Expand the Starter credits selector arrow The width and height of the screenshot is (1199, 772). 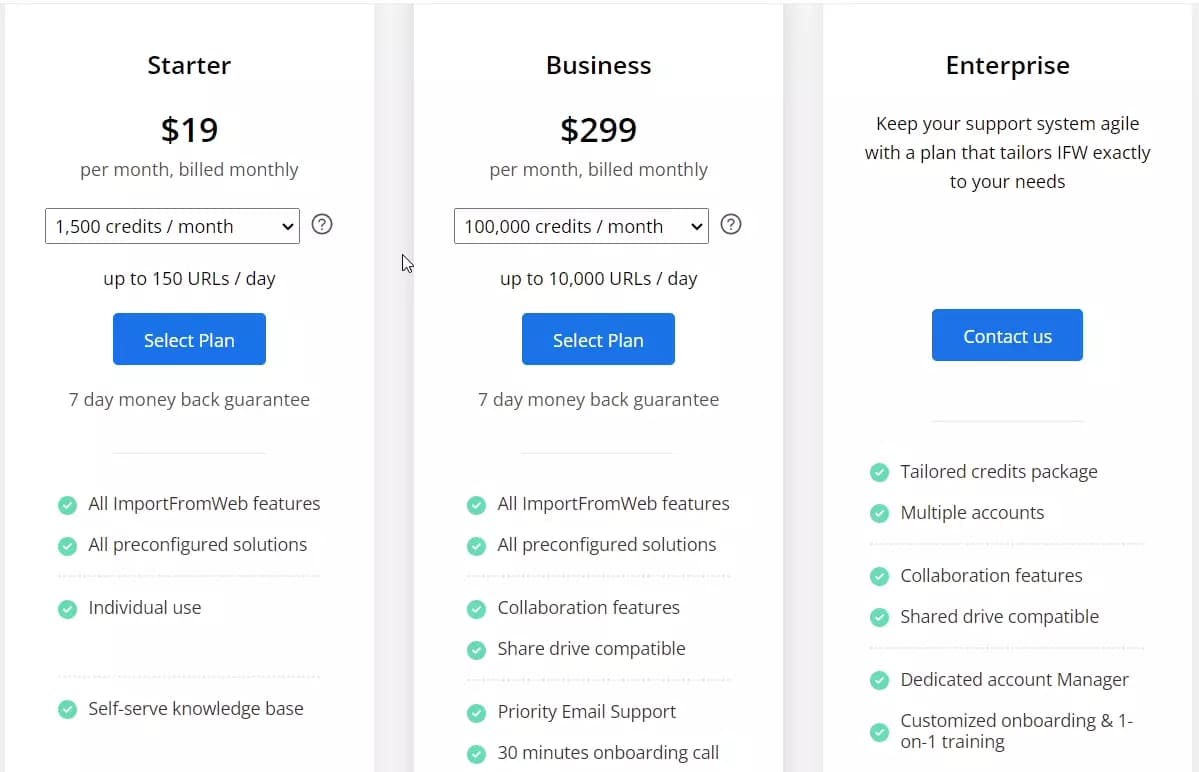tap(287, 226)
